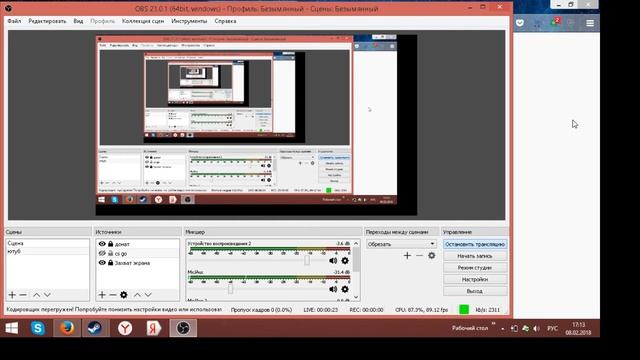Switch input language РУС indicator

coord(552,329)
